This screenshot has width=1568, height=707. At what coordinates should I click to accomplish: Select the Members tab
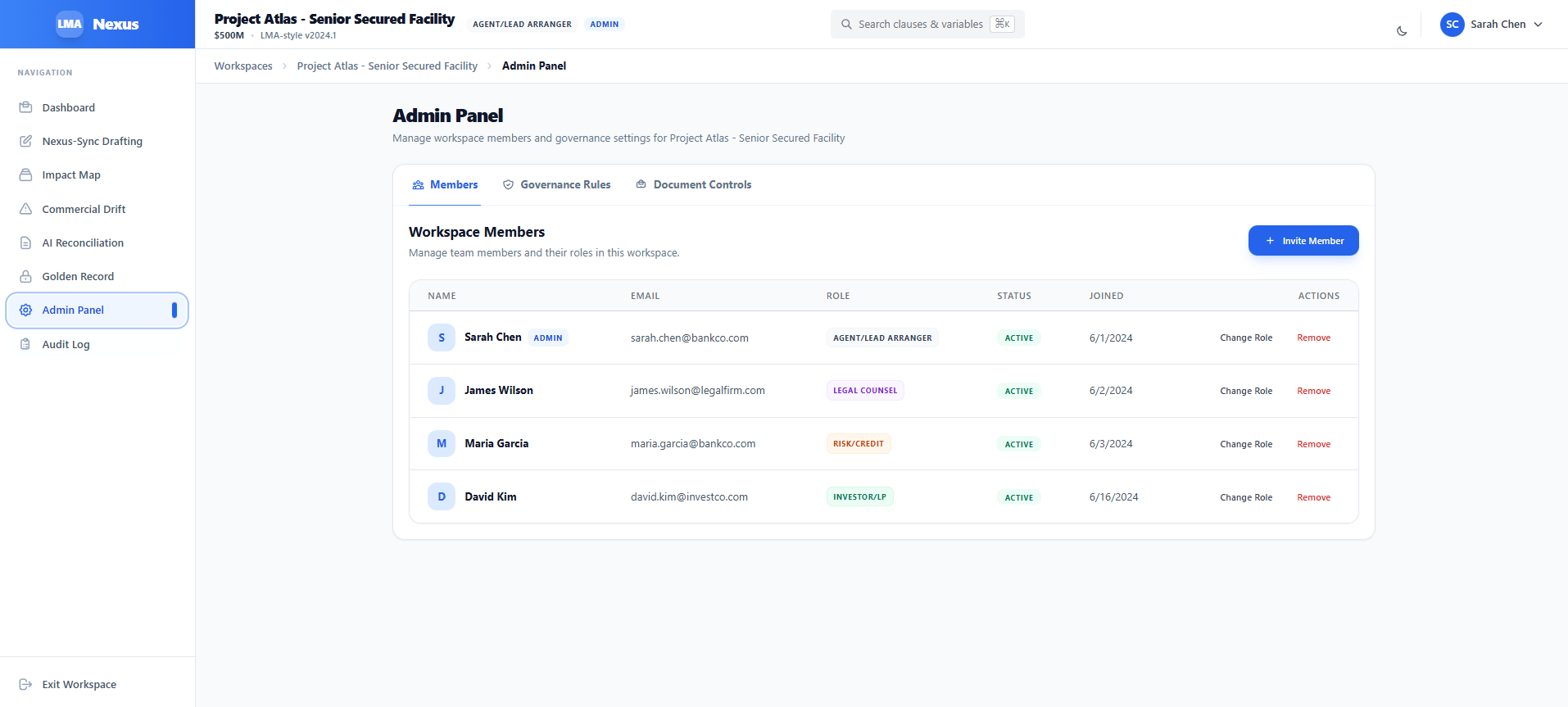click(x=445, y=185)
